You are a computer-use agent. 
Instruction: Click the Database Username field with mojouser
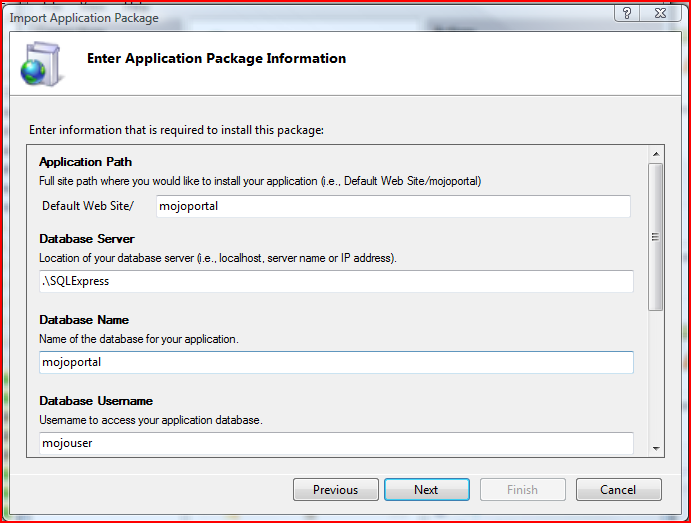click(x=336, y=443)
